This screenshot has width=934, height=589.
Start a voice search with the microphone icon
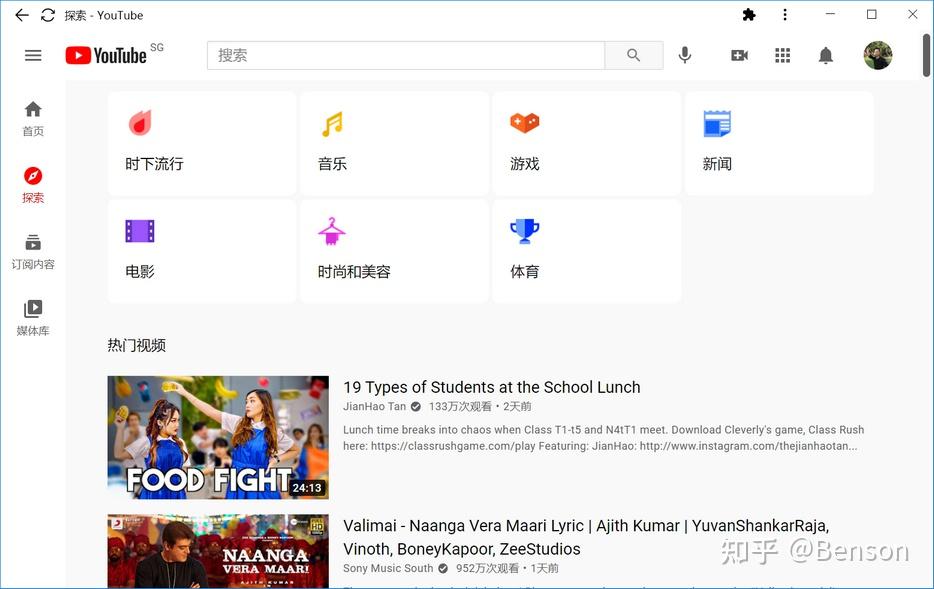684,55
